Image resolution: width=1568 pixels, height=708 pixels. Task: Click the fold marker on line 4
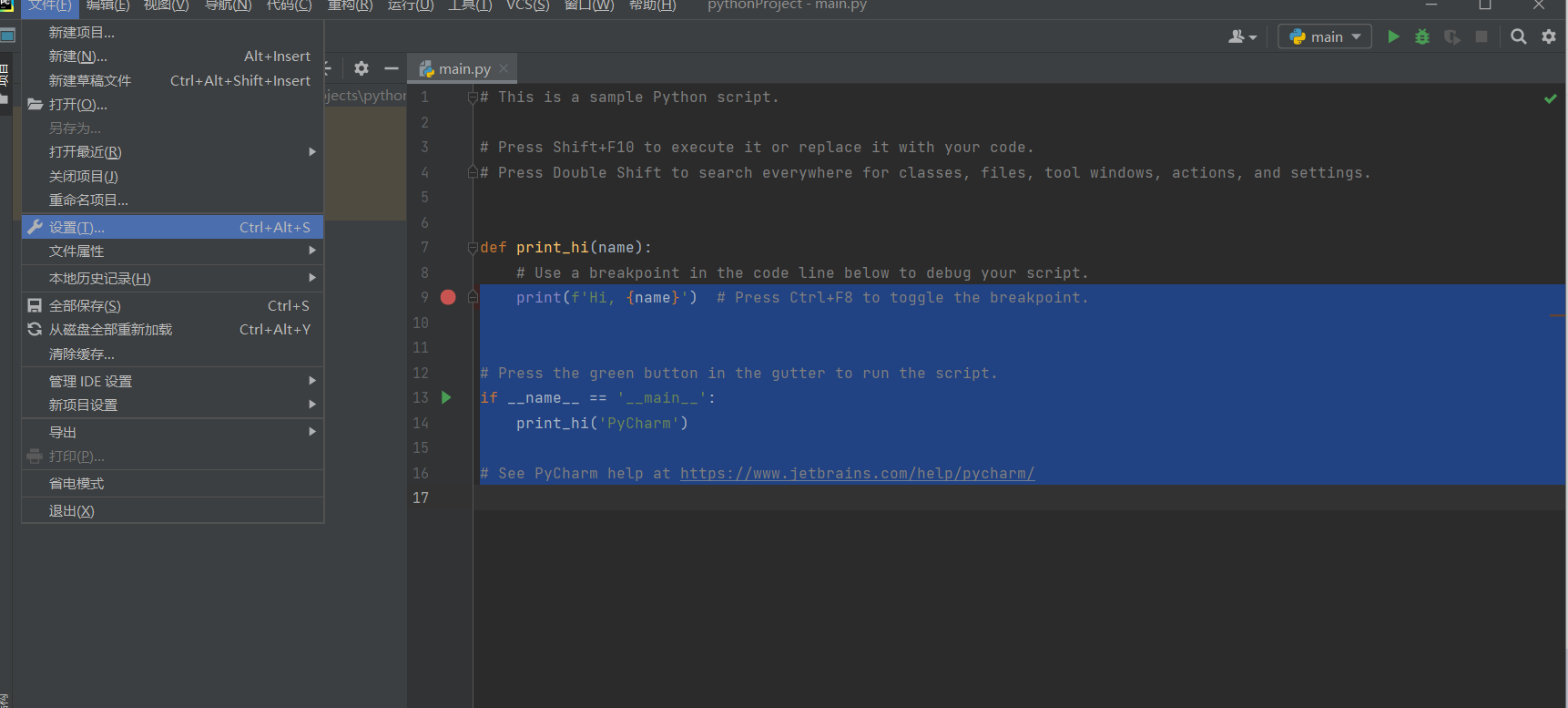pos(473,172)
